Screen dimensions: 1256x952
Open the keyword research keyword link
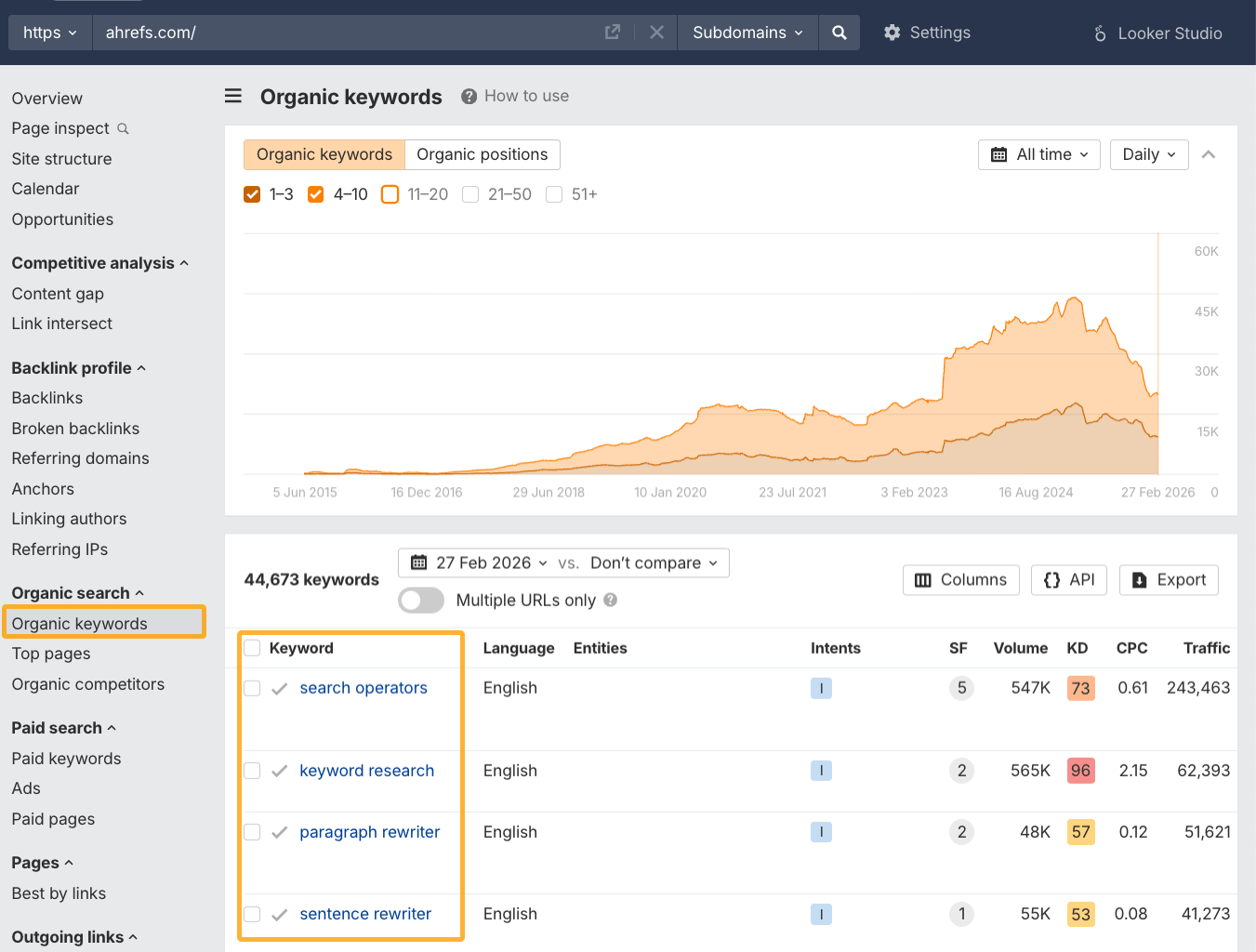366,770
